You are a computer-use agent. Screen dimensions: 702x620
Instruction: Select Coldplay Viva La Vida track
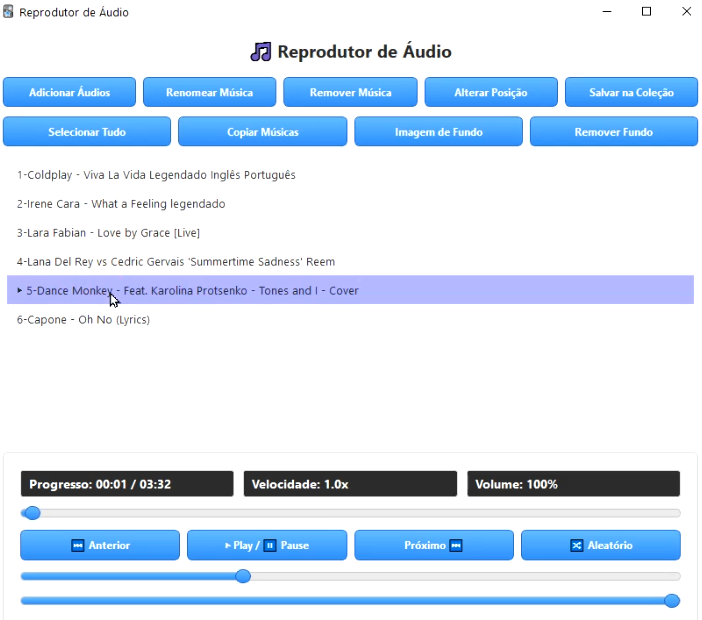click(156, 175)
